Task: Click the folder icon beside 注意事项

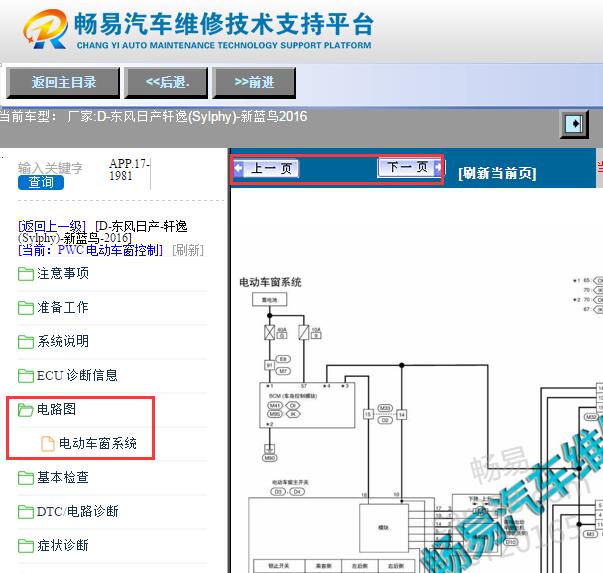Action: pos(26,274)
